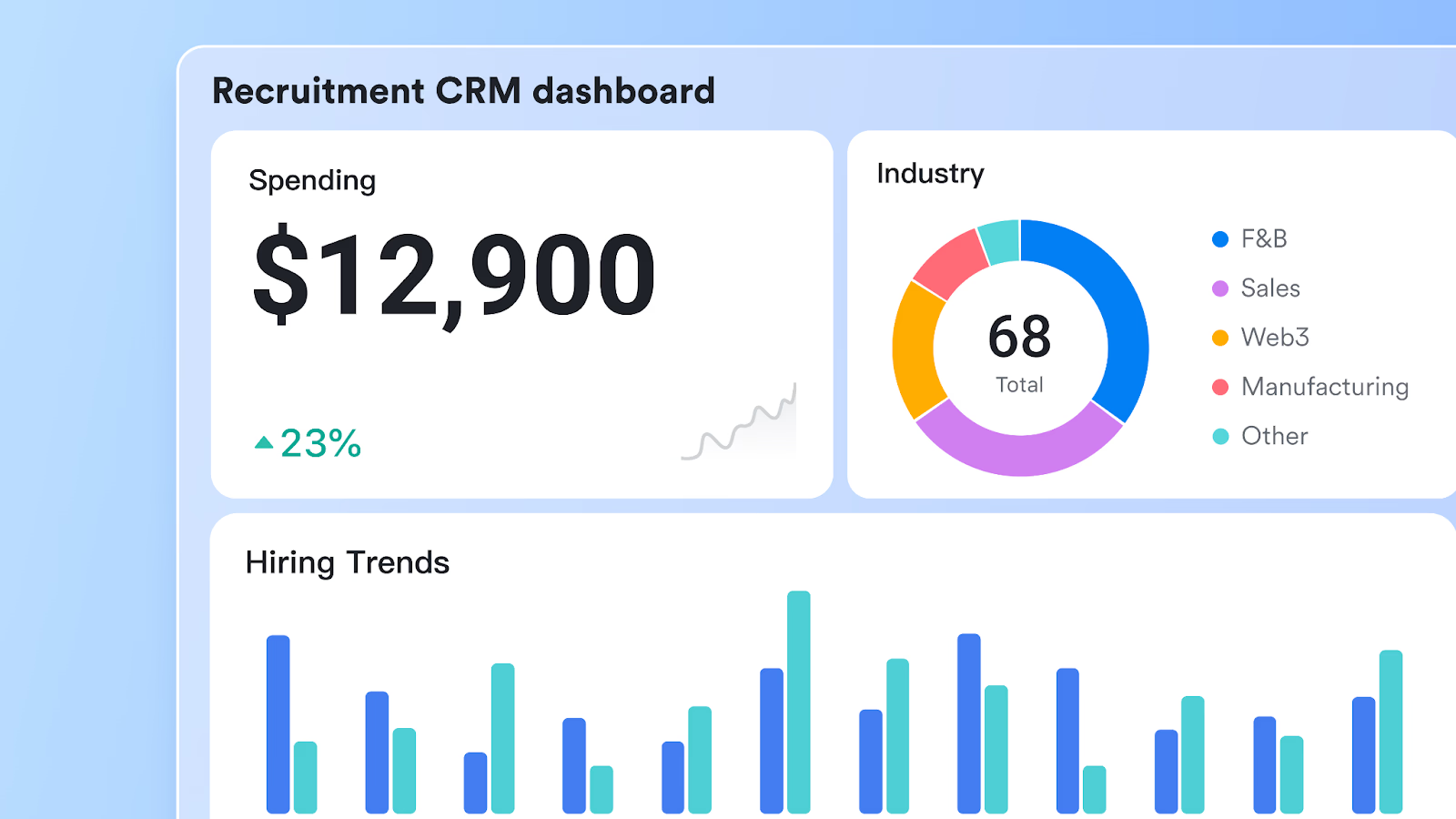Select the red Manufacturing donut segment
Screen dimensions: 1456x819
click(x=951, y=264)
